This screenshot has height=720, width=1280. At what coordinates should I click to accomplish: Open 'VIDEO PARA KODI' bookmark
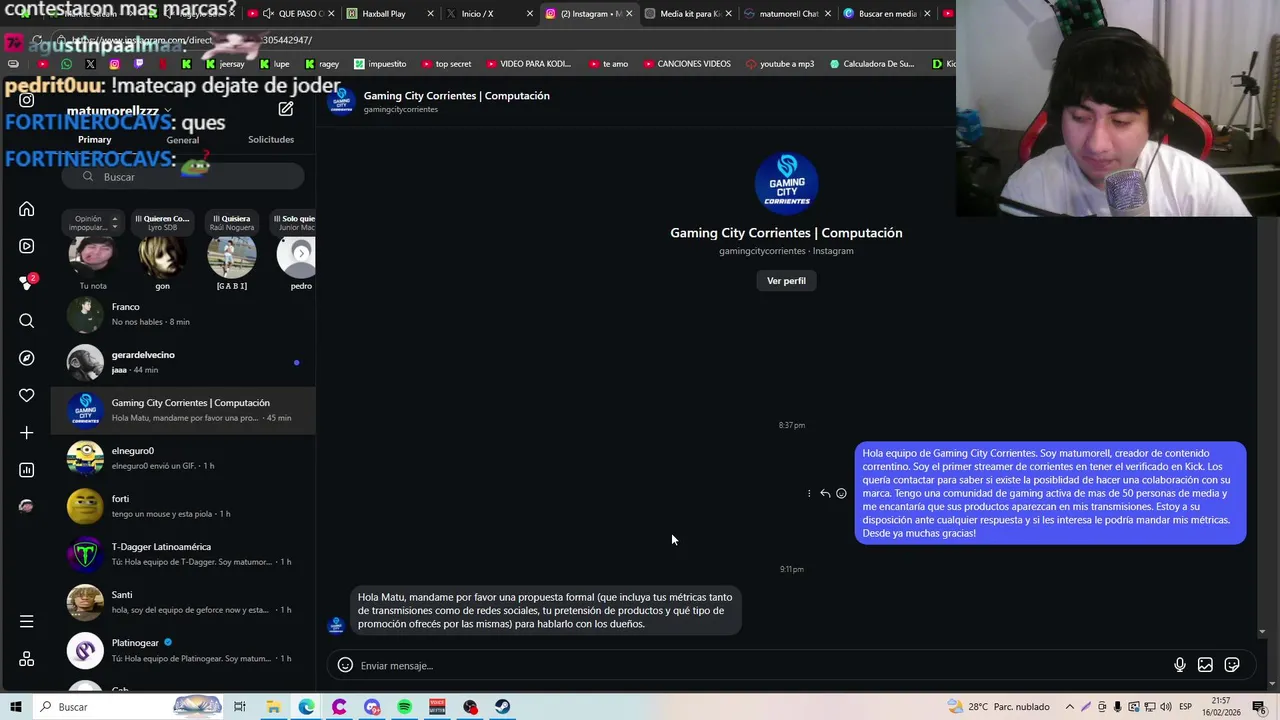pyautogui.click(x=529, y=64)
